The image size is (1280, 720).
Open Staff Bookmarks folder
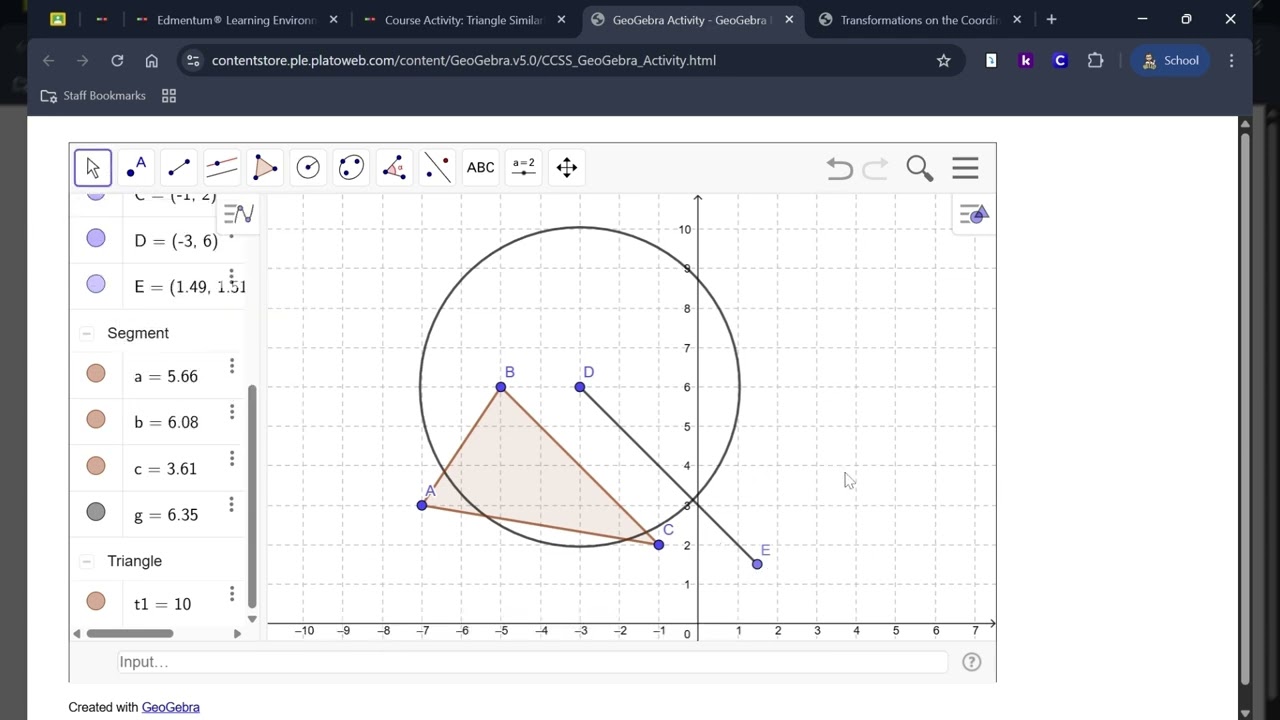tap(93, 96)
